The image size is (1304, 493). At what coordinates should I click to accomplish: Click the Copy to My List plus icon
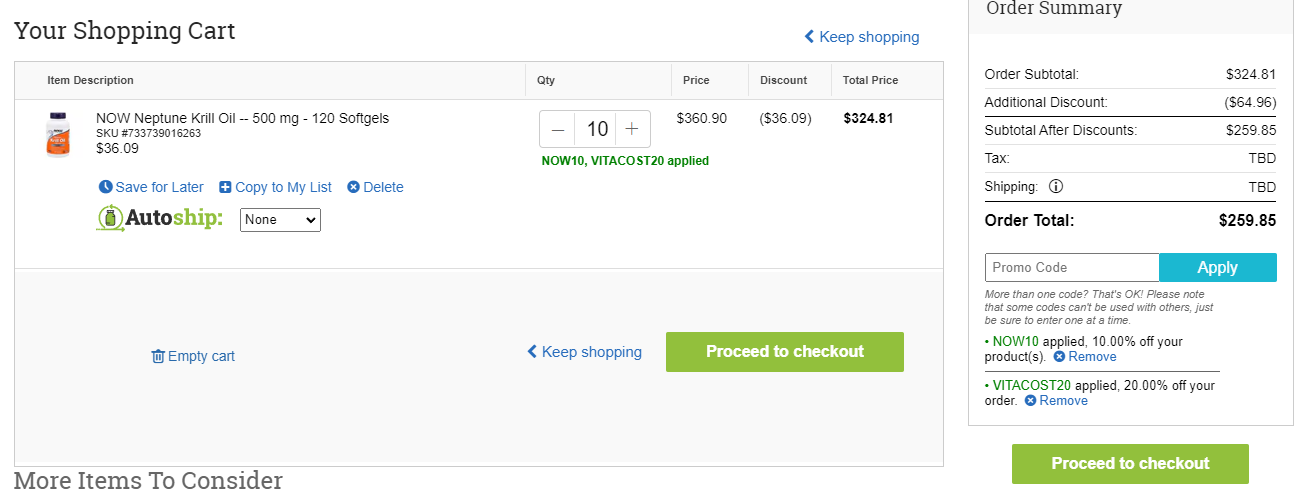tap(225, 187)
